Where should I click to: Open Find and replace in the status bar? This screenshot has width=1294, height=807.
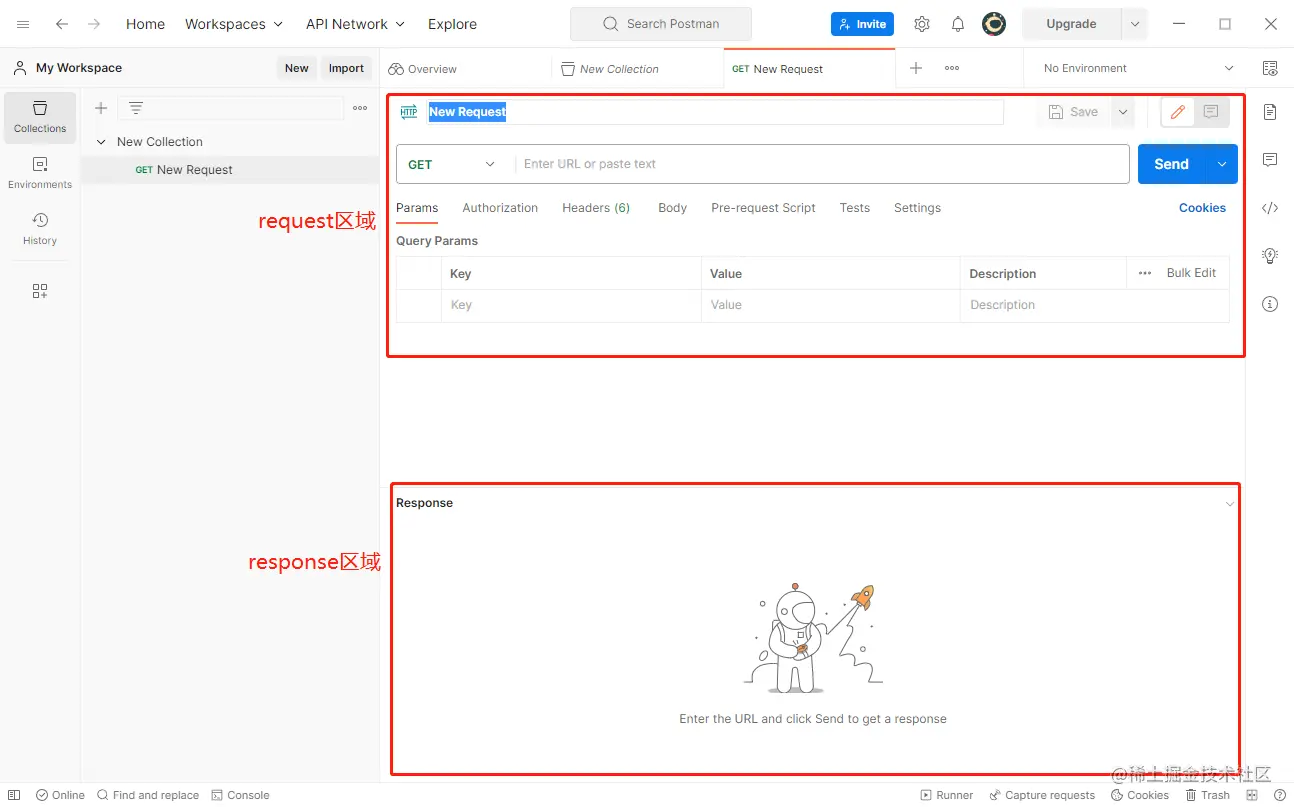pos(148,795)
